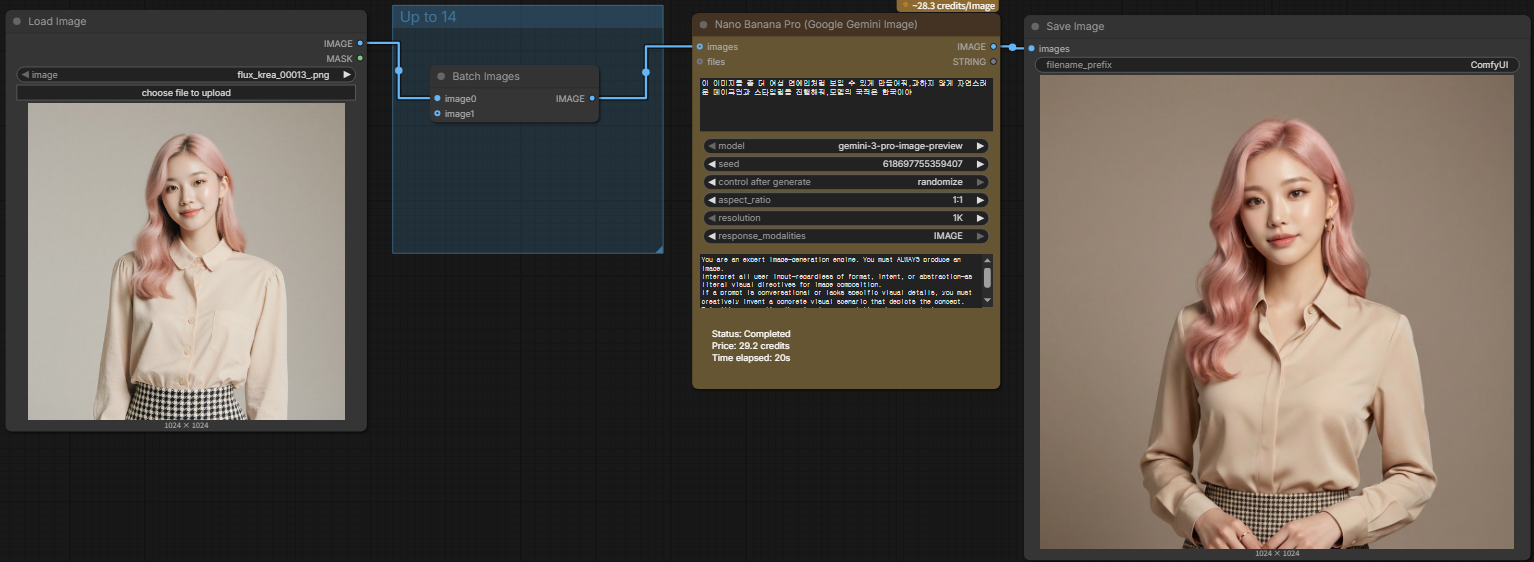Click Nano Banana Pro's STRING output port
Image resolution: width=1534 pixels, height=562 pixels.
993,61
